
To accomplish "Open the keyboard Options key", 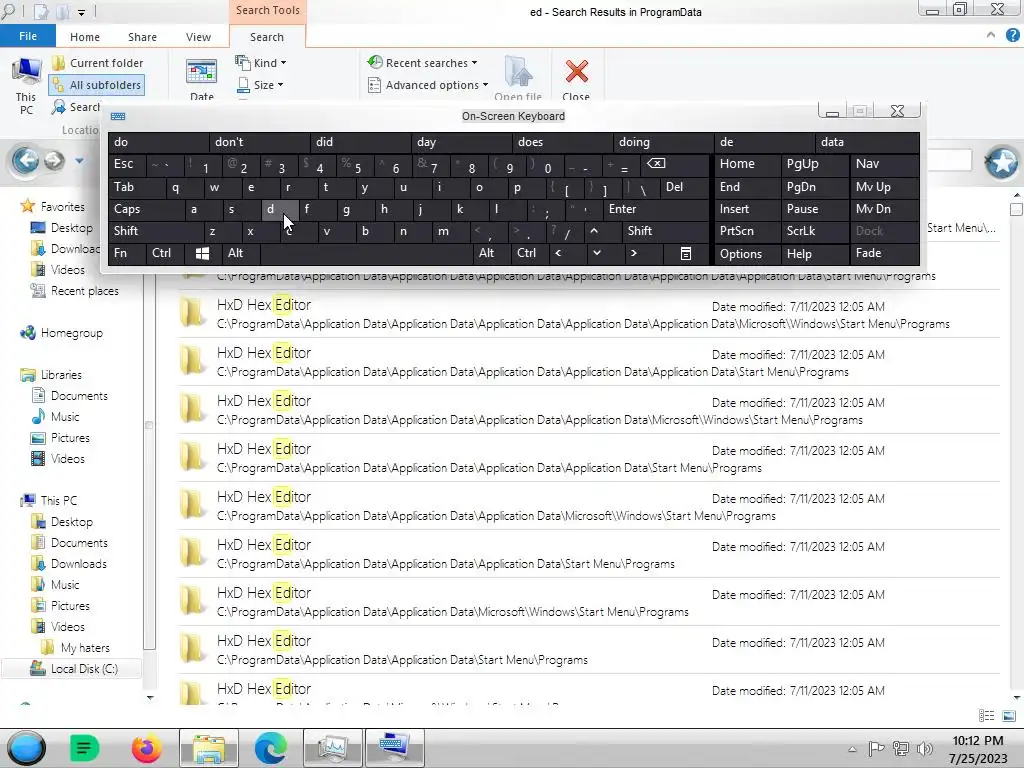I will click(x=747, y=253).
